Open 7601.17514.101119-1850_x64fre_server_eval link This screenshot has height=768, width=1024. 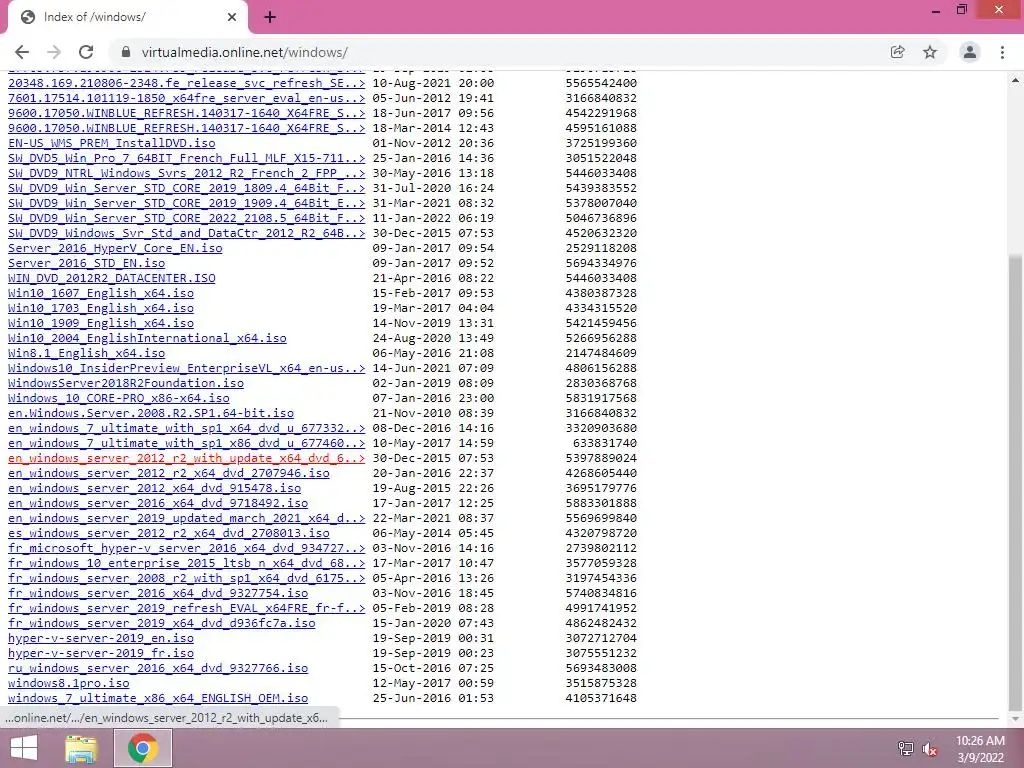click(187, 98)
